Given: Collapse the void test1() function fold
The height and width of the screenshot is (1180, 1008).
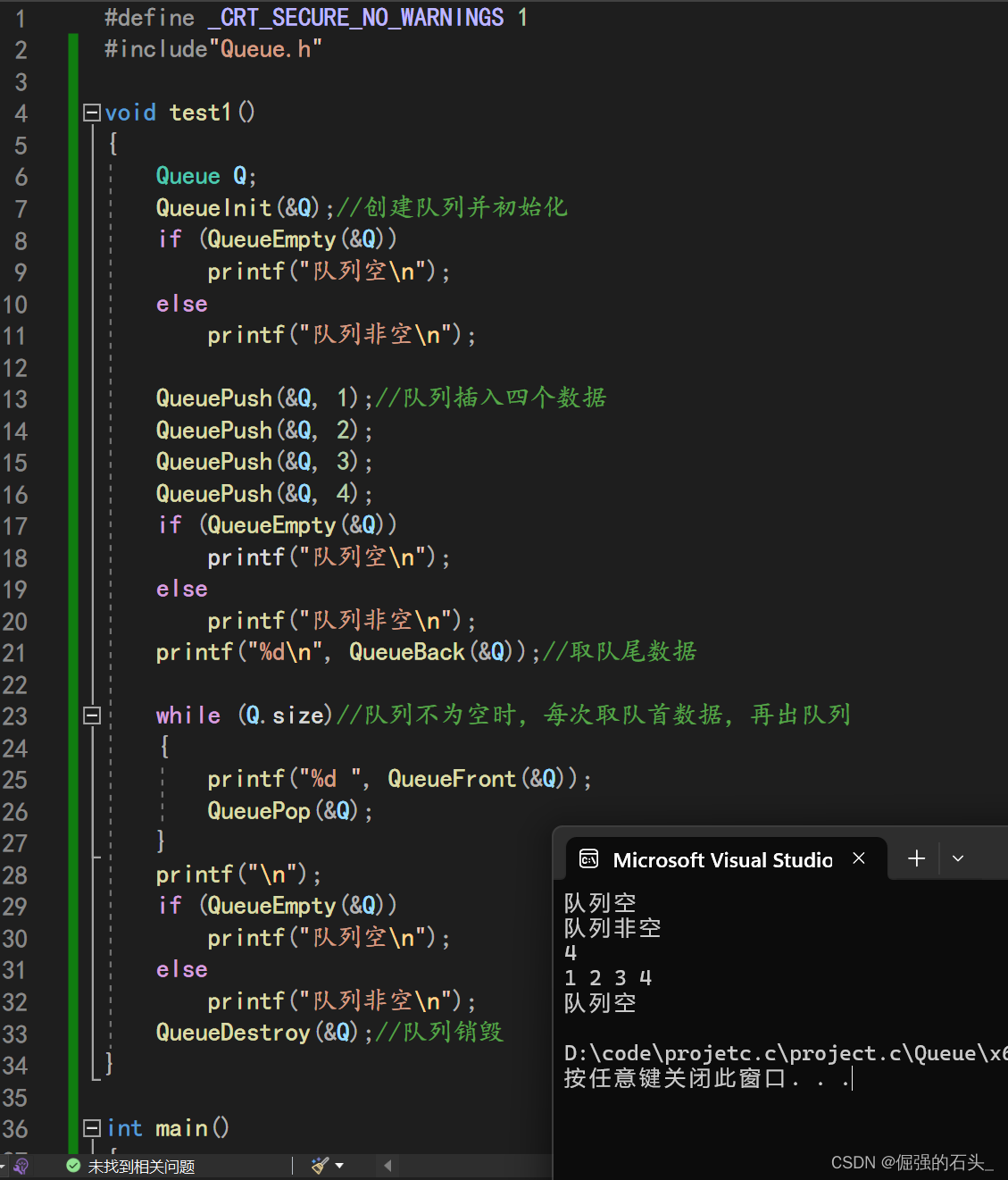Looking at the screenshot, I should tap(91, 113).
